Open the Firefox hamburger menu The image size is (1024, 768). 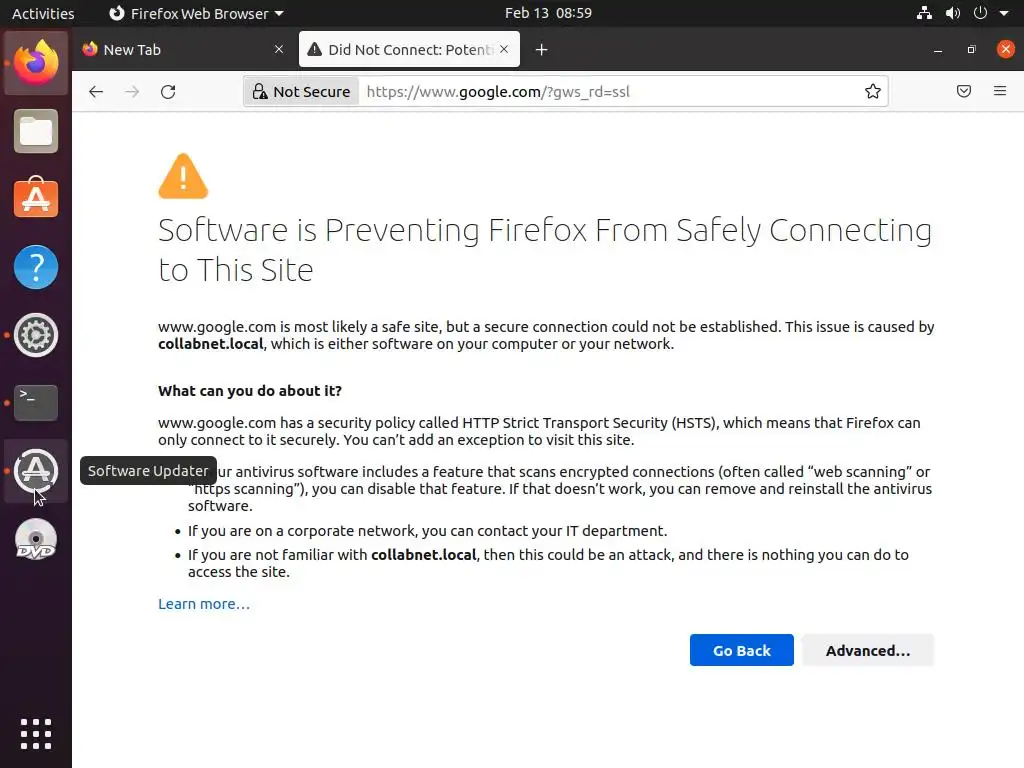click(x=1000, y=92)
